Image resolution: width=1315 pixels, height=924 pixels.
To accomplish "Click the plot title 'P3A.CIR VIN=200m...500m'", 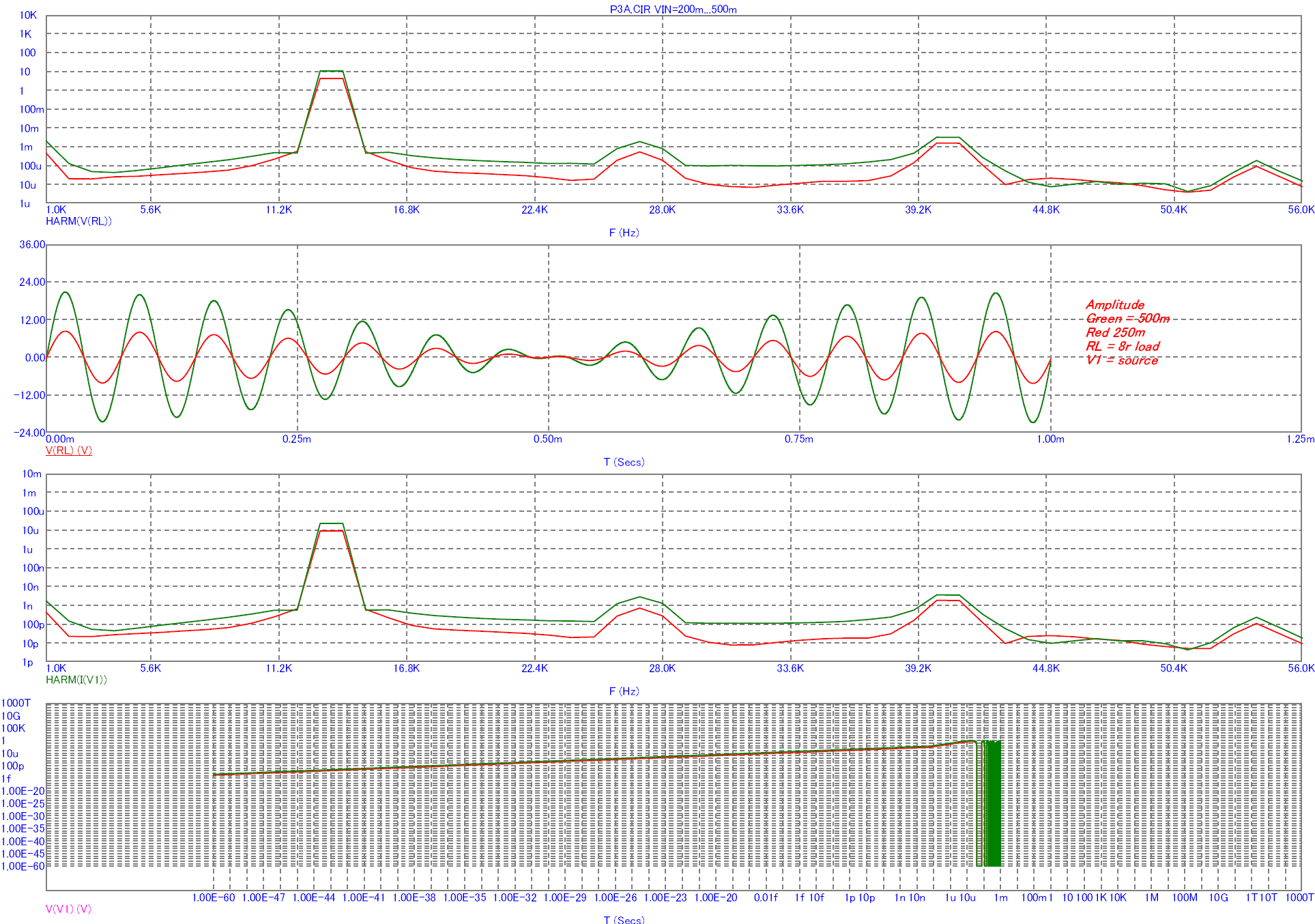I will click(x=673, y=10).
